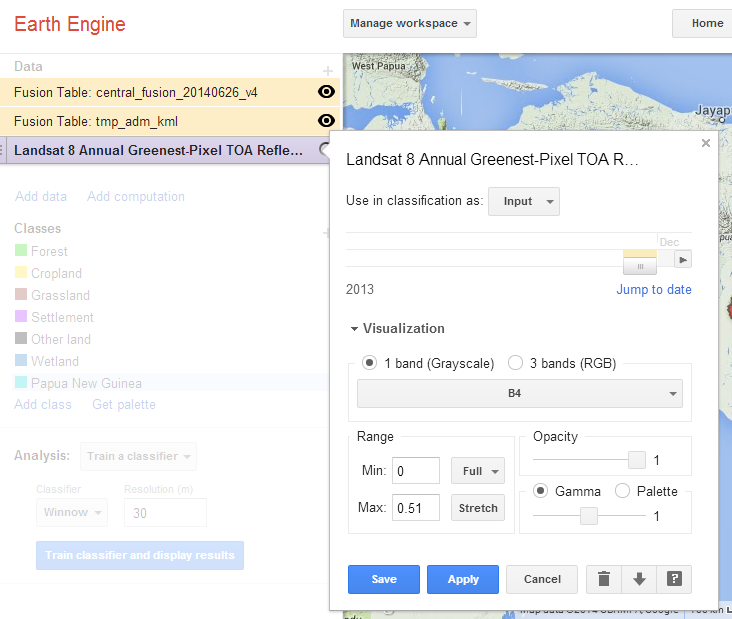
Task: Open the help question mark icon
Action: point(674,579)
